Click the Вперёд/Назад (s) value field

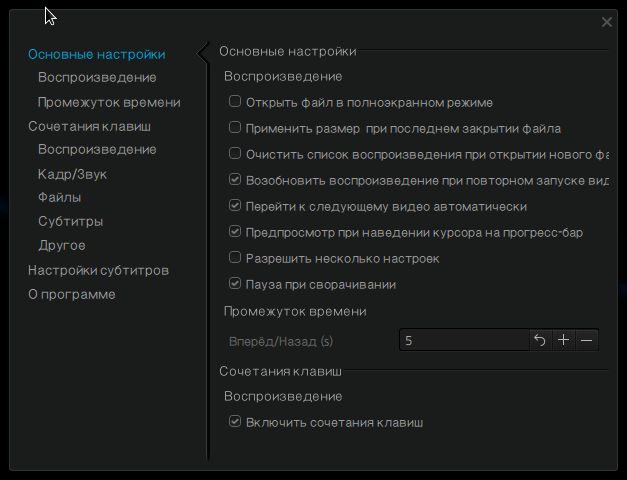coord(464,340)
